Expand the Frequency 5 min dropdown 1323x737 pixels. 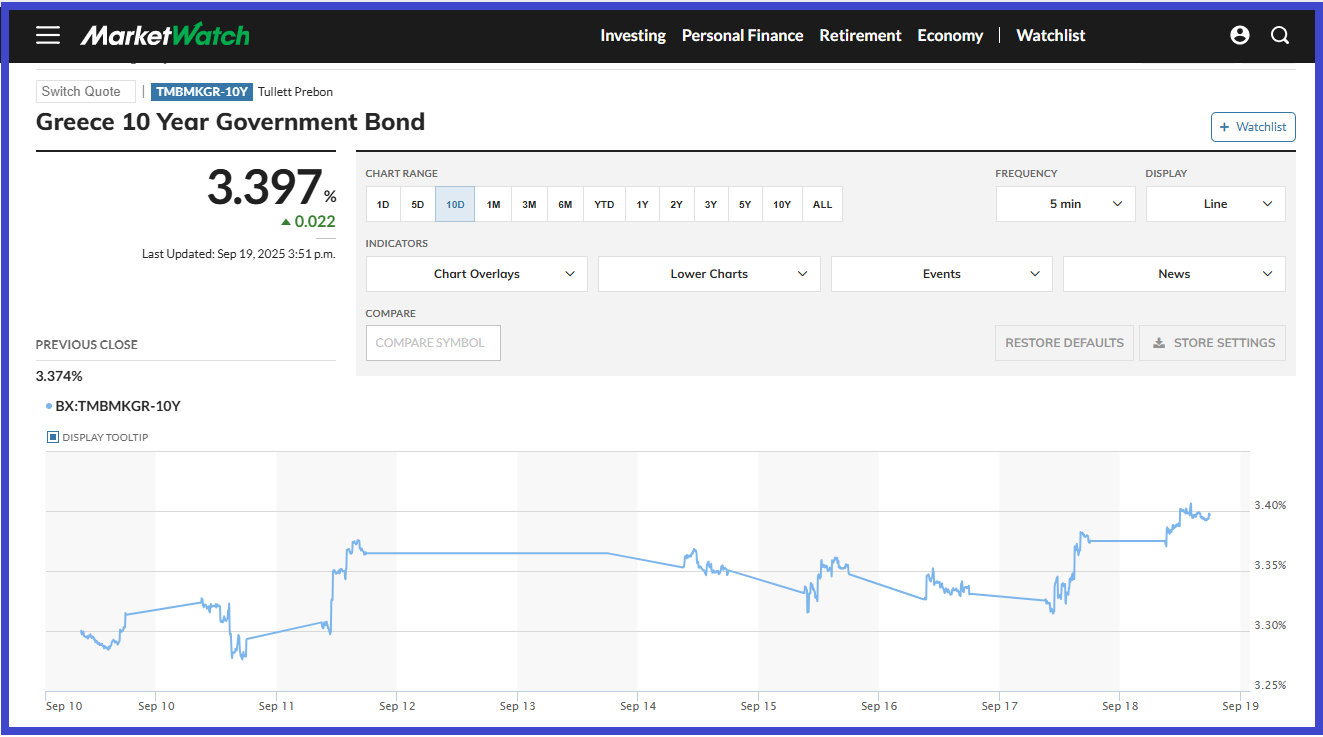(1065, 204)
